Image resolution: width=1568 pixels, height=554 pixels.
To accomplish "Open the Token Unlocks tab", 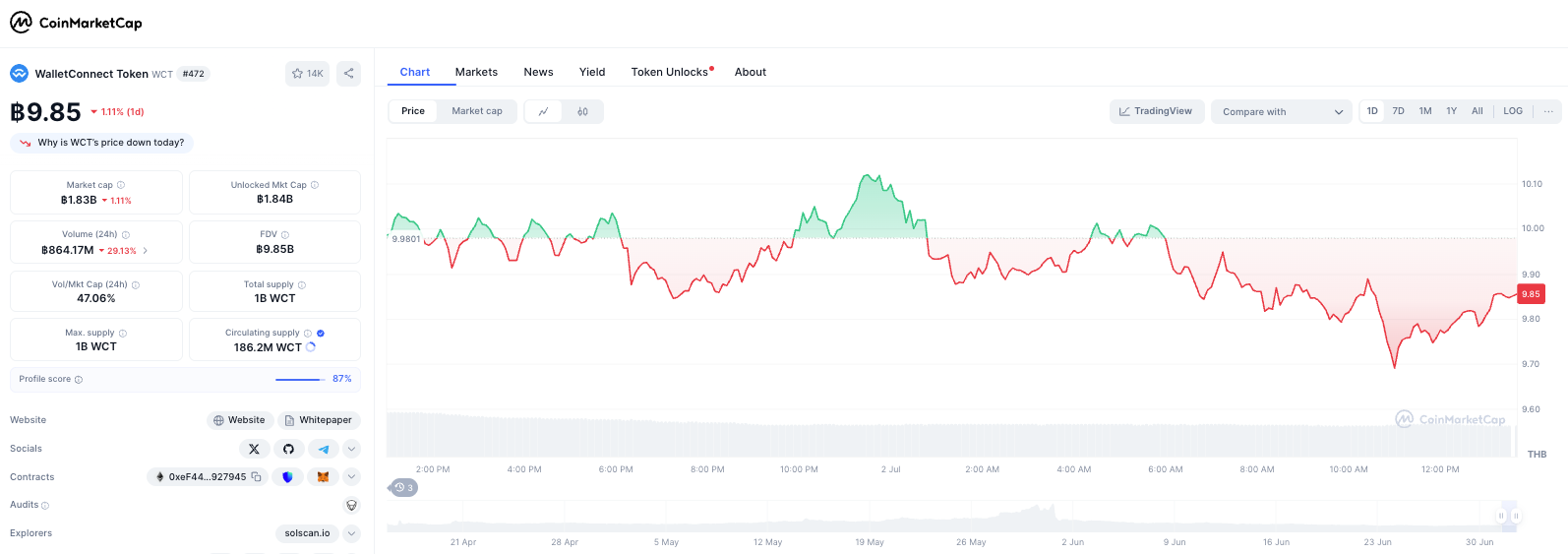I will (x=670, y=72).
